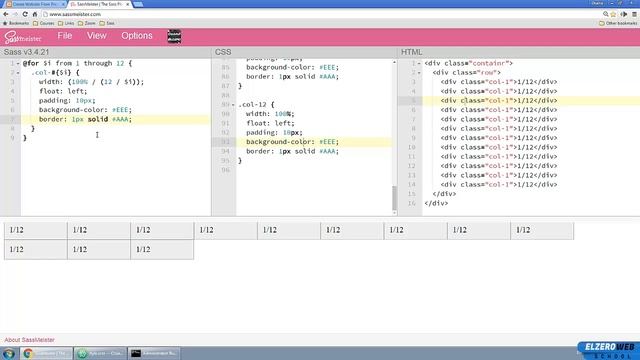
Task: Click the div class="row" line in HTML
Action: [x=467, y=73]
